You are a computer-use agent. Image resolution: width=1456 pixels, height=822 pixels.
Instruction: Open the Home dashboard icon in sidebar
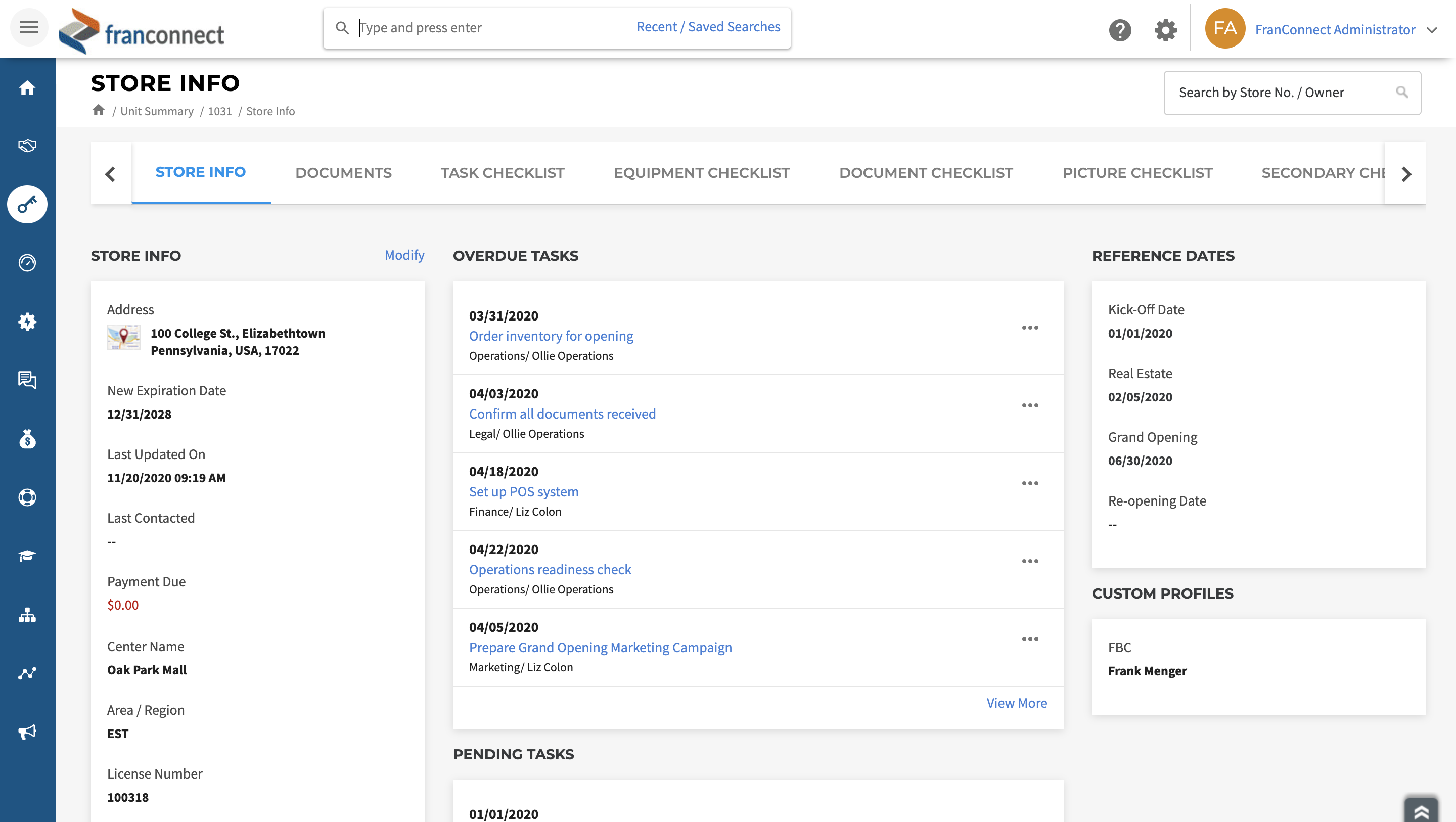coord(27,88)
